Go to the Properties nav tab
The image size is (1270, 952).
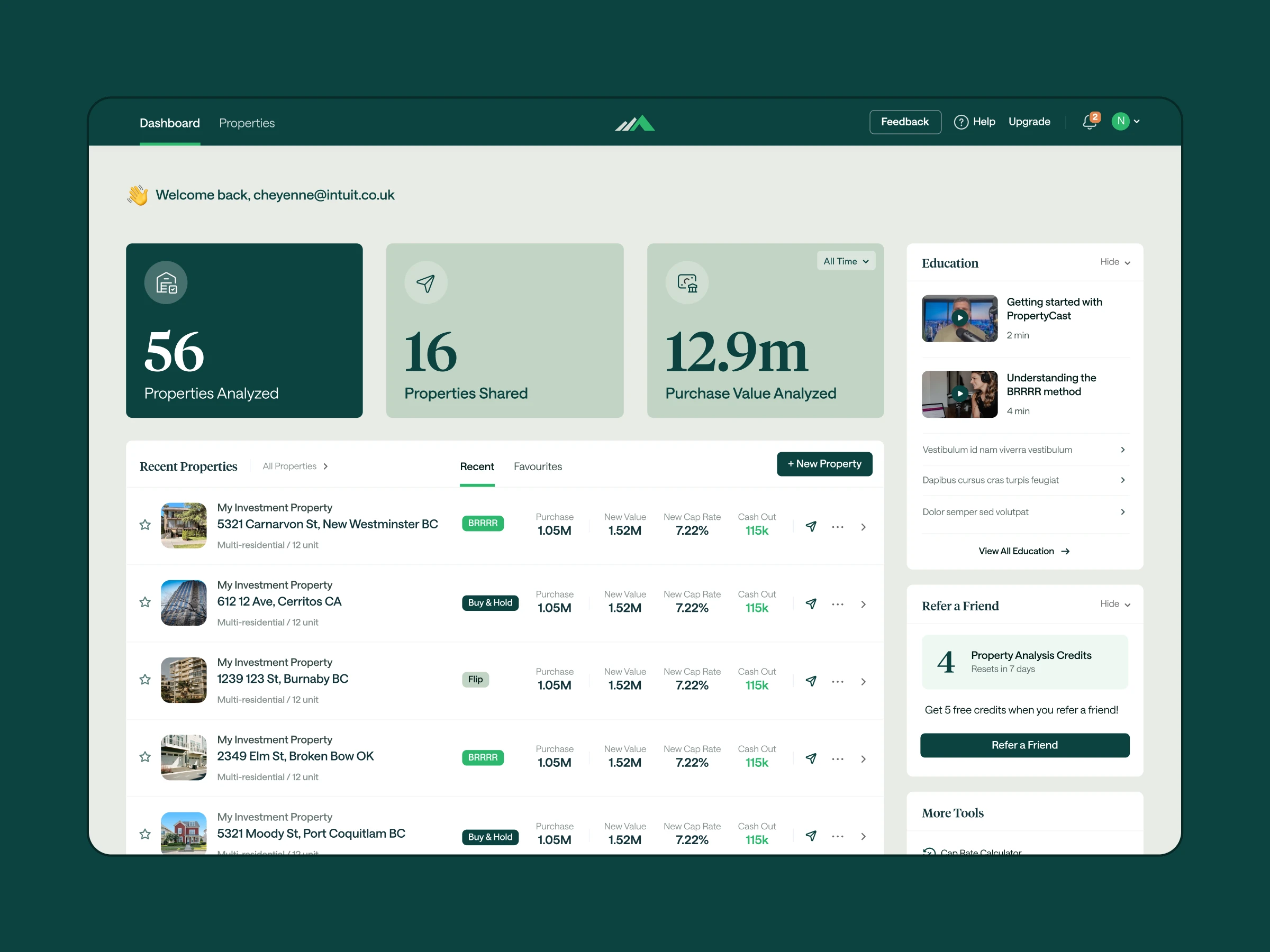pos(247,123)
